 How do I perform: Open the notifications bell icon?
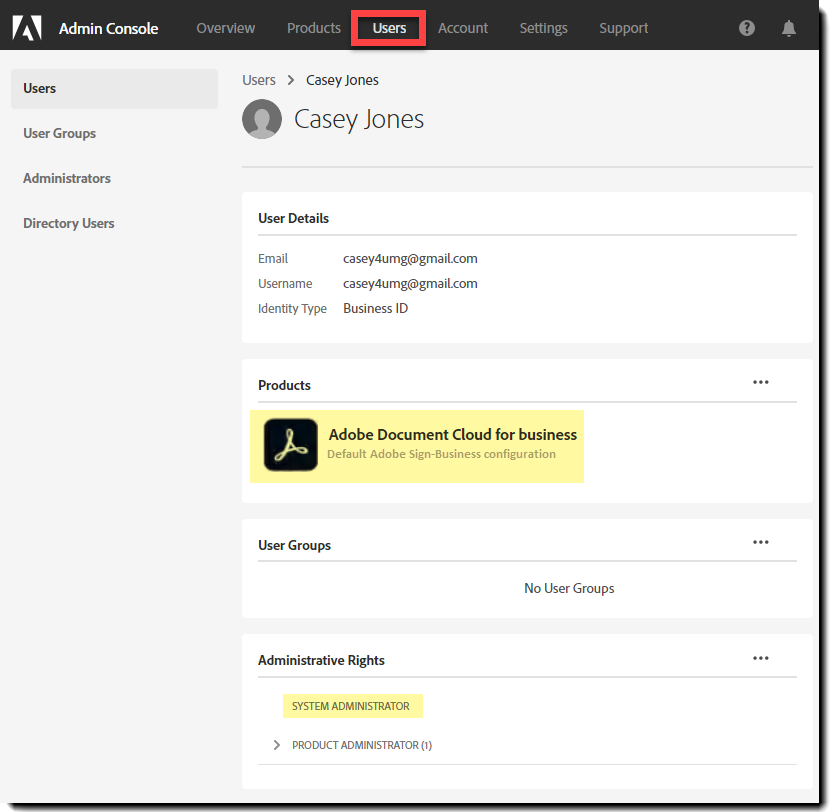coord(789,28)
